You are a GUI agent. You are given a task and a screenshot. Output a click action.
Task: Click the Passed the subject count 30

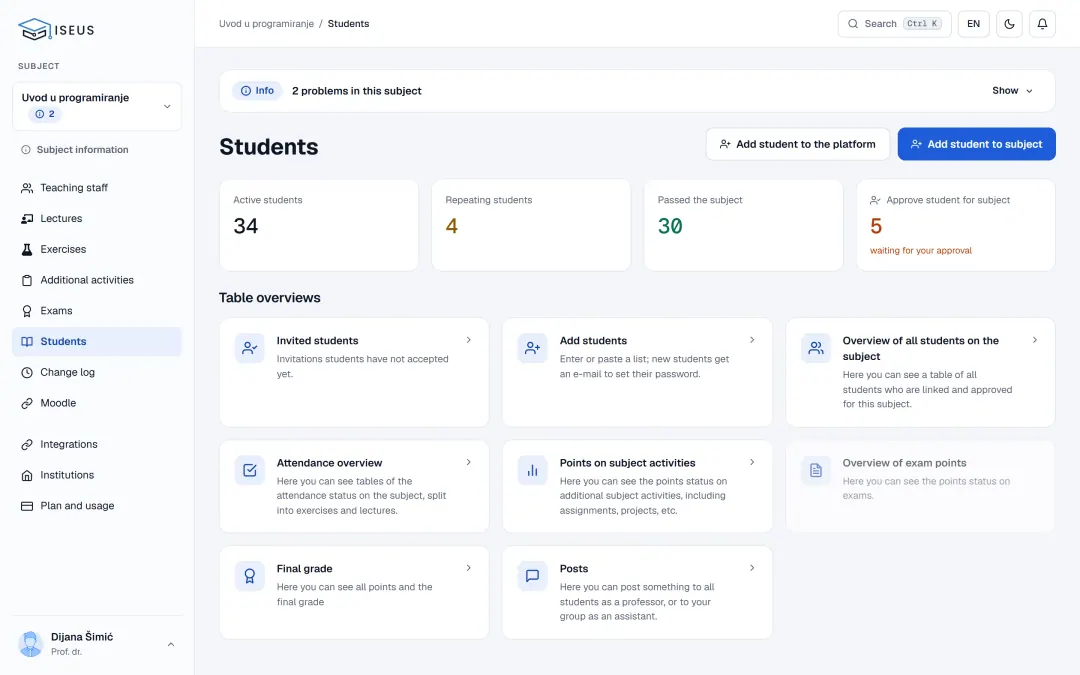670,226
